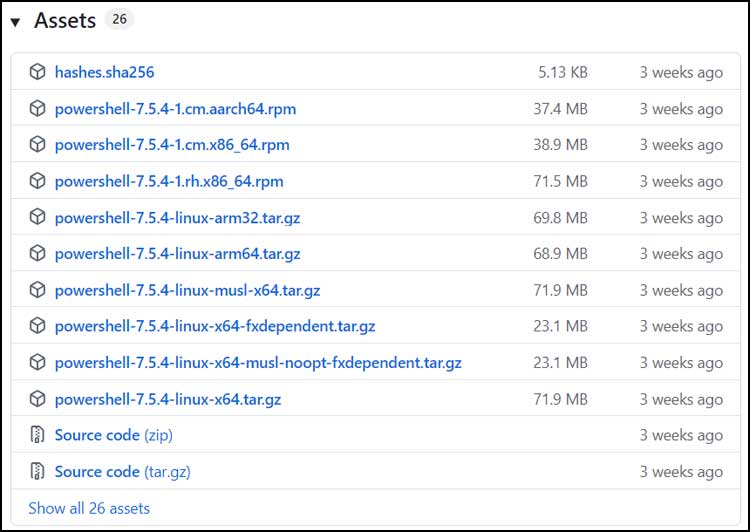Click 23.1 MB size in linux-x64-fxdependent row

561,326
